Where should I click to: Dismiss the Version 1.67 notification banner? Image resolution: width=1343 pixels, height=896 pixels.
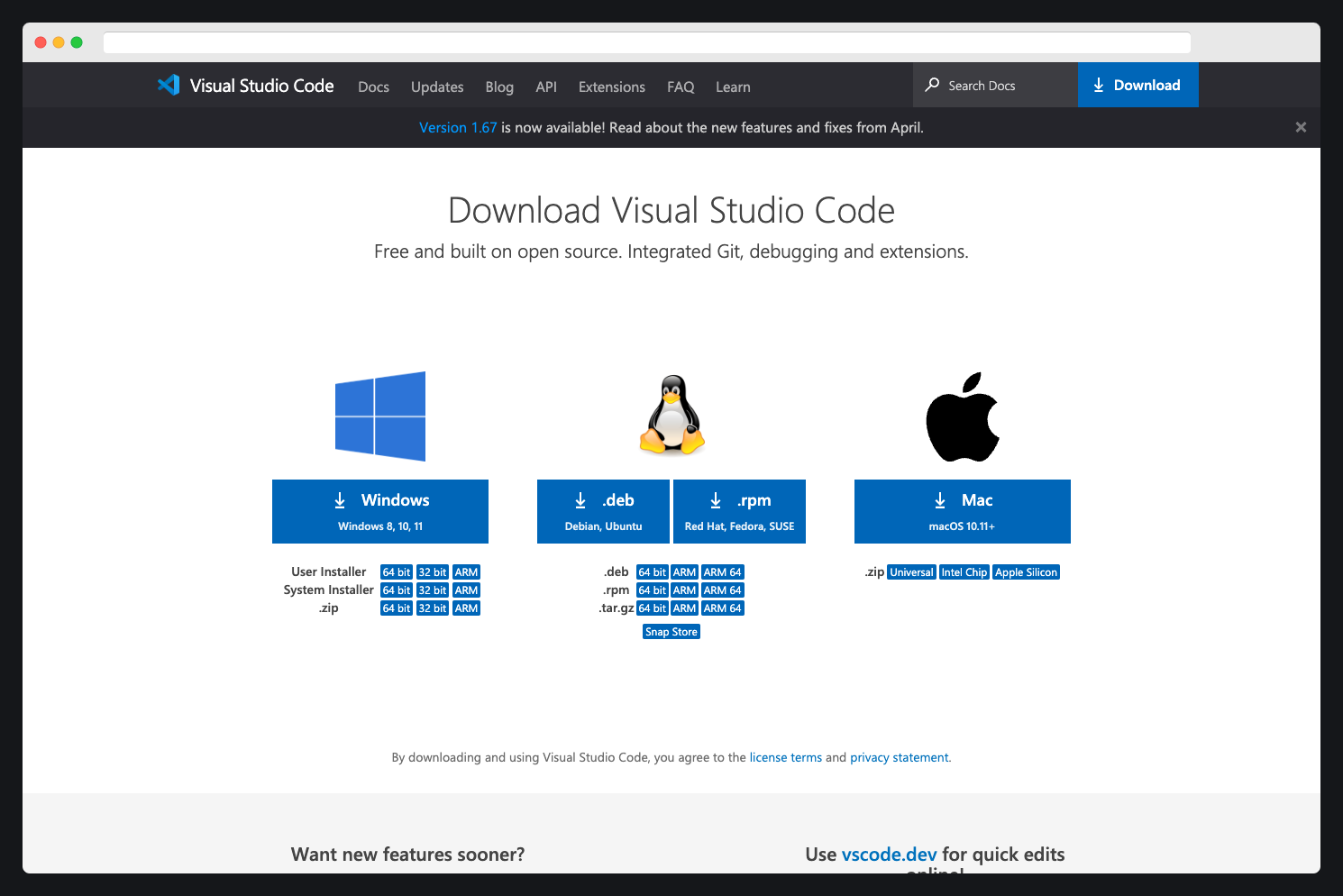pyautogui.click(x=1301, y=127)
